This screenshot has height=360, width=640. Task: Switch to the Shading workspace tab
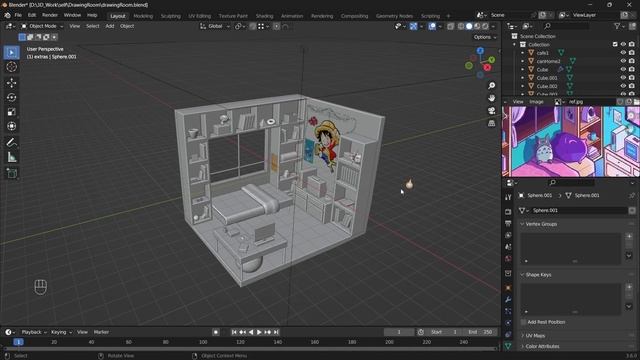tap(264, 16)
